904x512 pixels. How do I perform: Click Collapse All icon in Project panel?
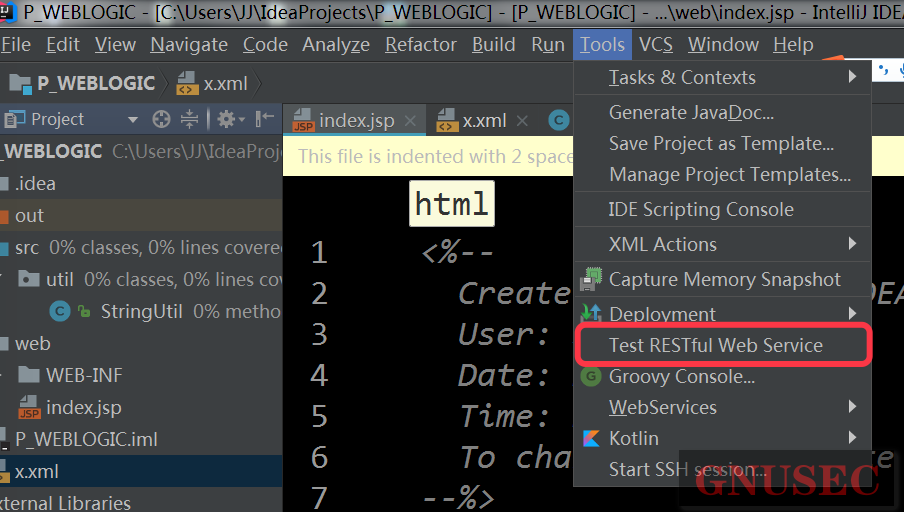(189, 119)
